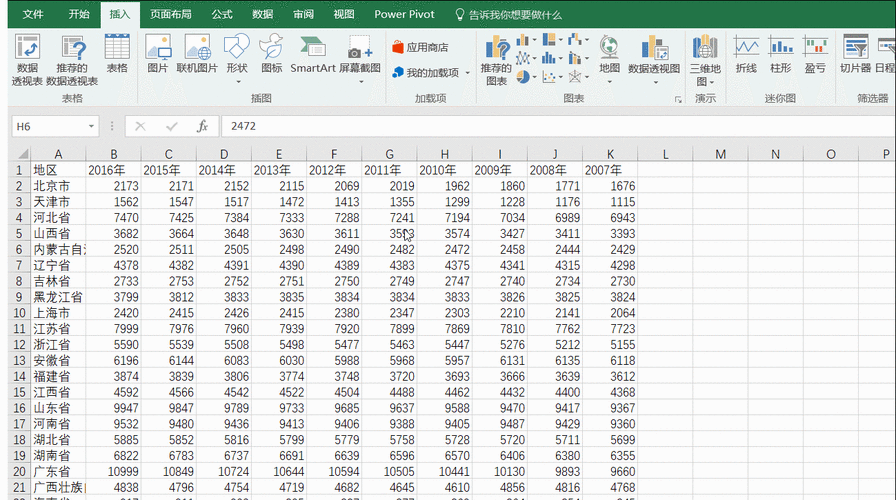Select the cell '1115' in Tianjin row

610,202
